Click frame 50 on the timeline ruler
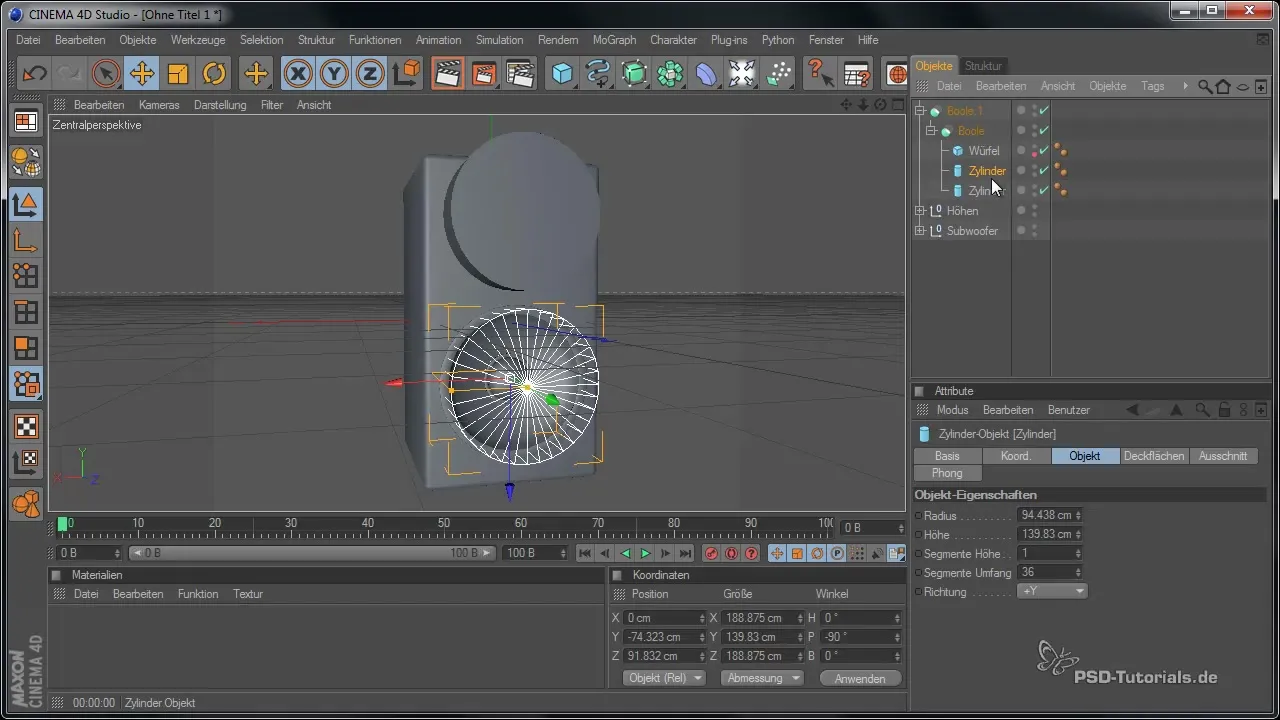The image size is (1280, 720). (x=445, y=524)
